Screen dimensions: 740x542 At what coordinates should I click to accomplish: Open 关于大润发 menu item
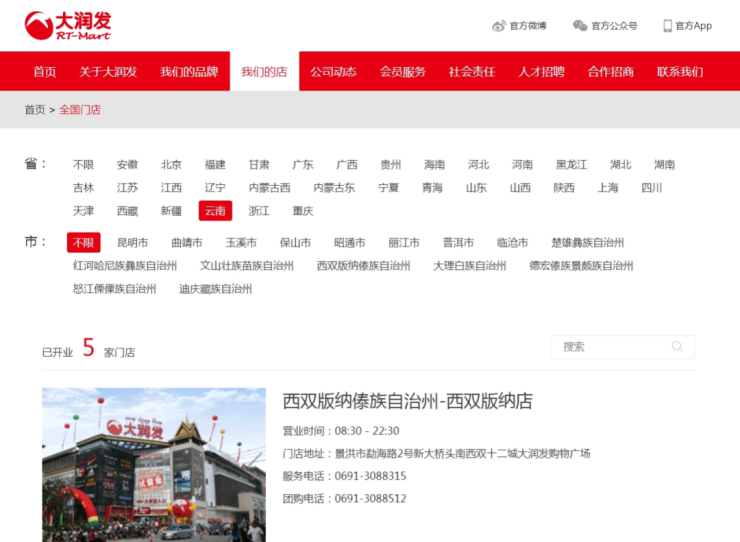pyautogui.click(x=108, y=72)
